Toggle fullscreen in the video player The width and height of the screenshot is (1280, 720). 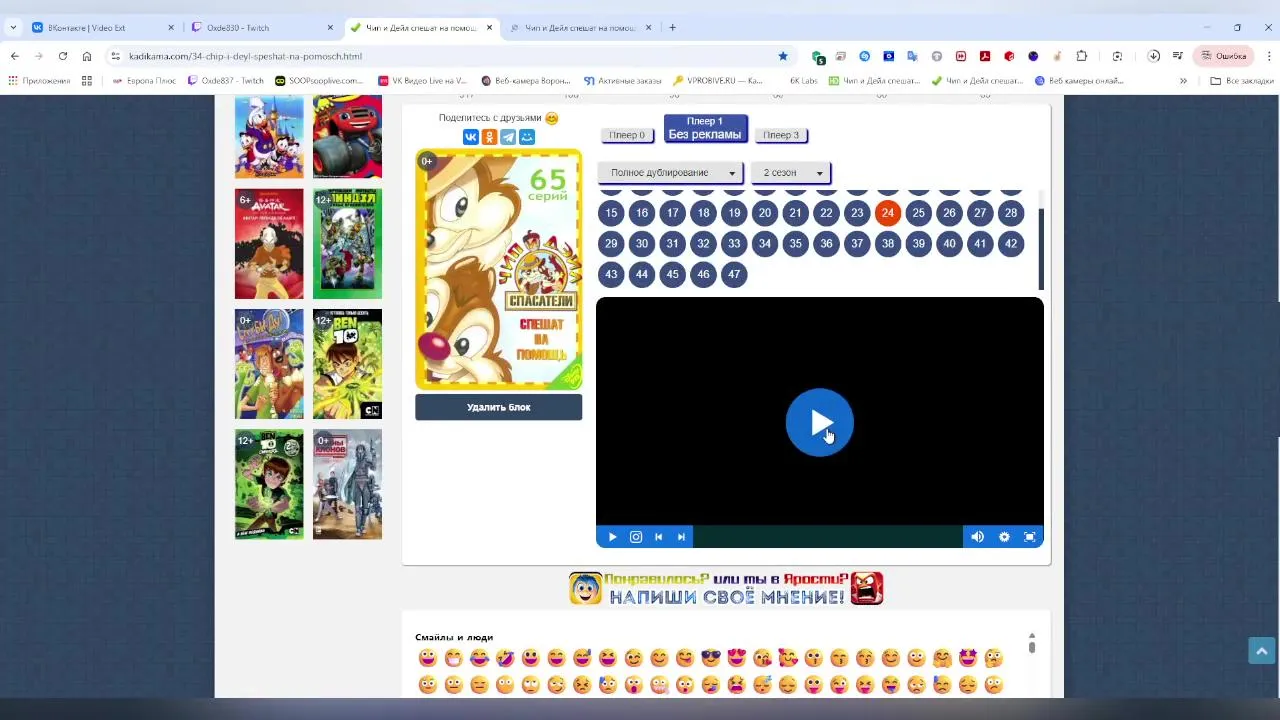[x=1029, y=537]
